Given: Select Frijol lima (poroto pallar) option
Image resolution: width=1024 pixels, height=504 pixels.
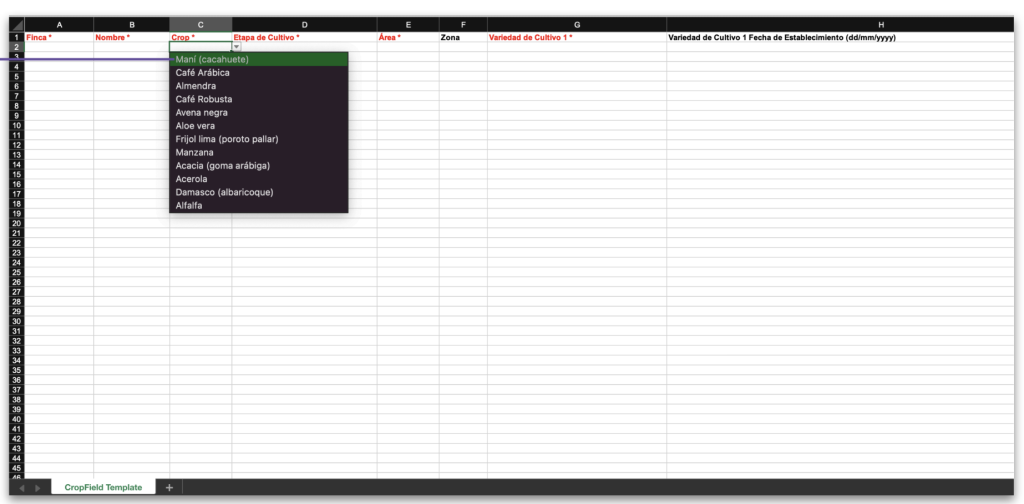Looking at the screenshot, I should click(259, 139).
